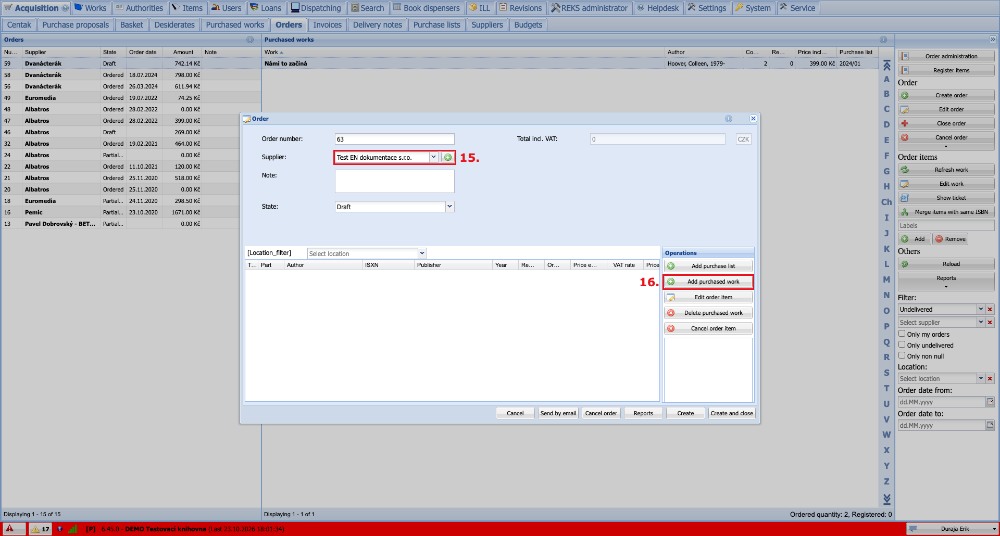Tick the Only non null checkbox

902,355
